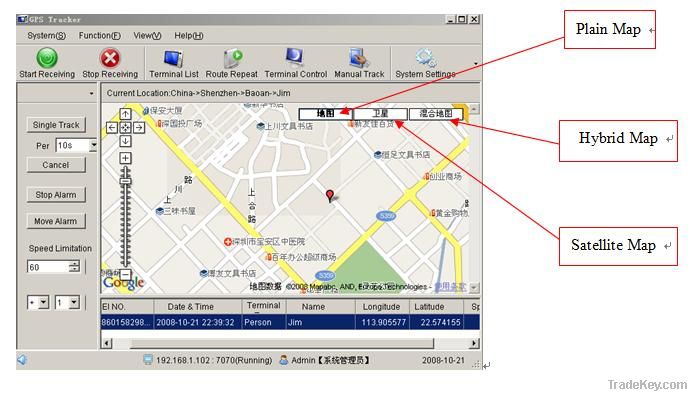
Task: Sort by the Date & Time column header
Action: pyautogui.click(x=198, y=307)
